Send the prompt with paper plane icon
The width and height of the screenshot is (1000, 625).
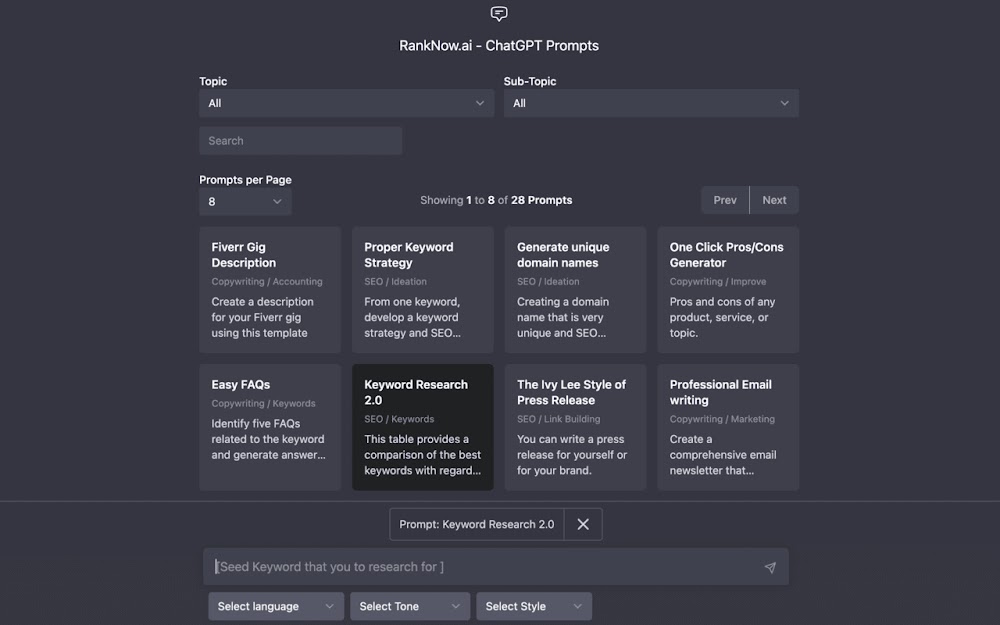pos(769,567)
